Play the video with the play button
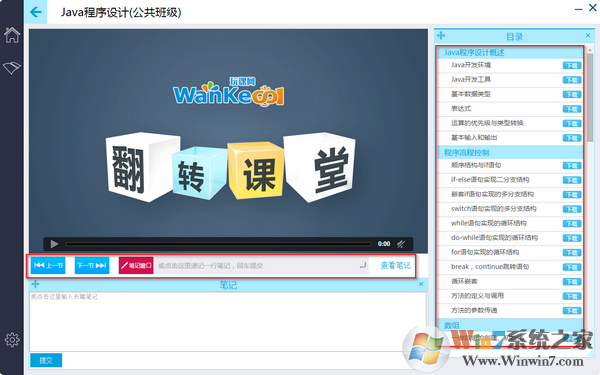This screenshot has width=600, height=375. pyautogui.click(x=54, y=244)
